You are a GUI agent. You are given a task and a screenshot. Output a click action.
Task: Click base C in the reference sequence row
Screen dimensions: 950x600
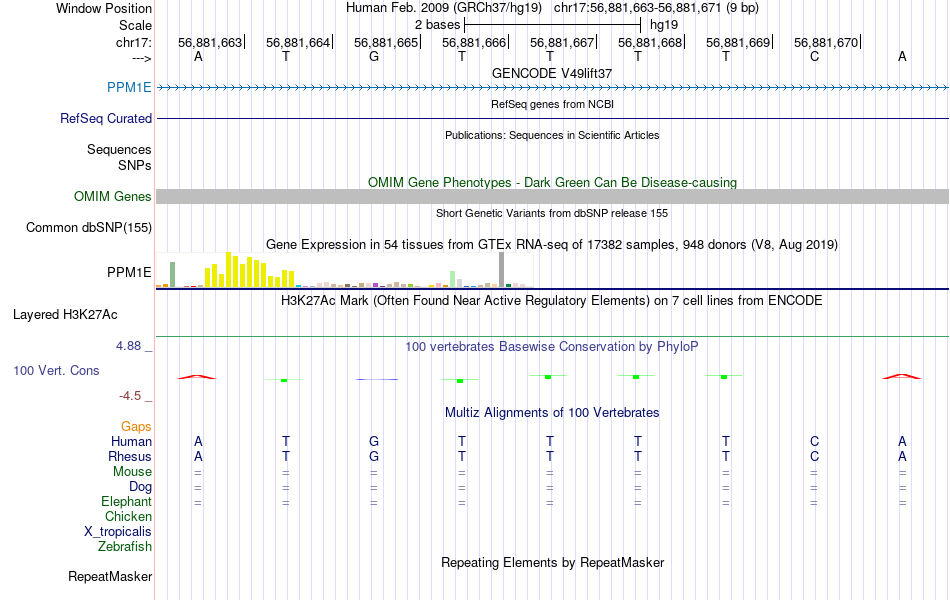[x=814, y=56]
